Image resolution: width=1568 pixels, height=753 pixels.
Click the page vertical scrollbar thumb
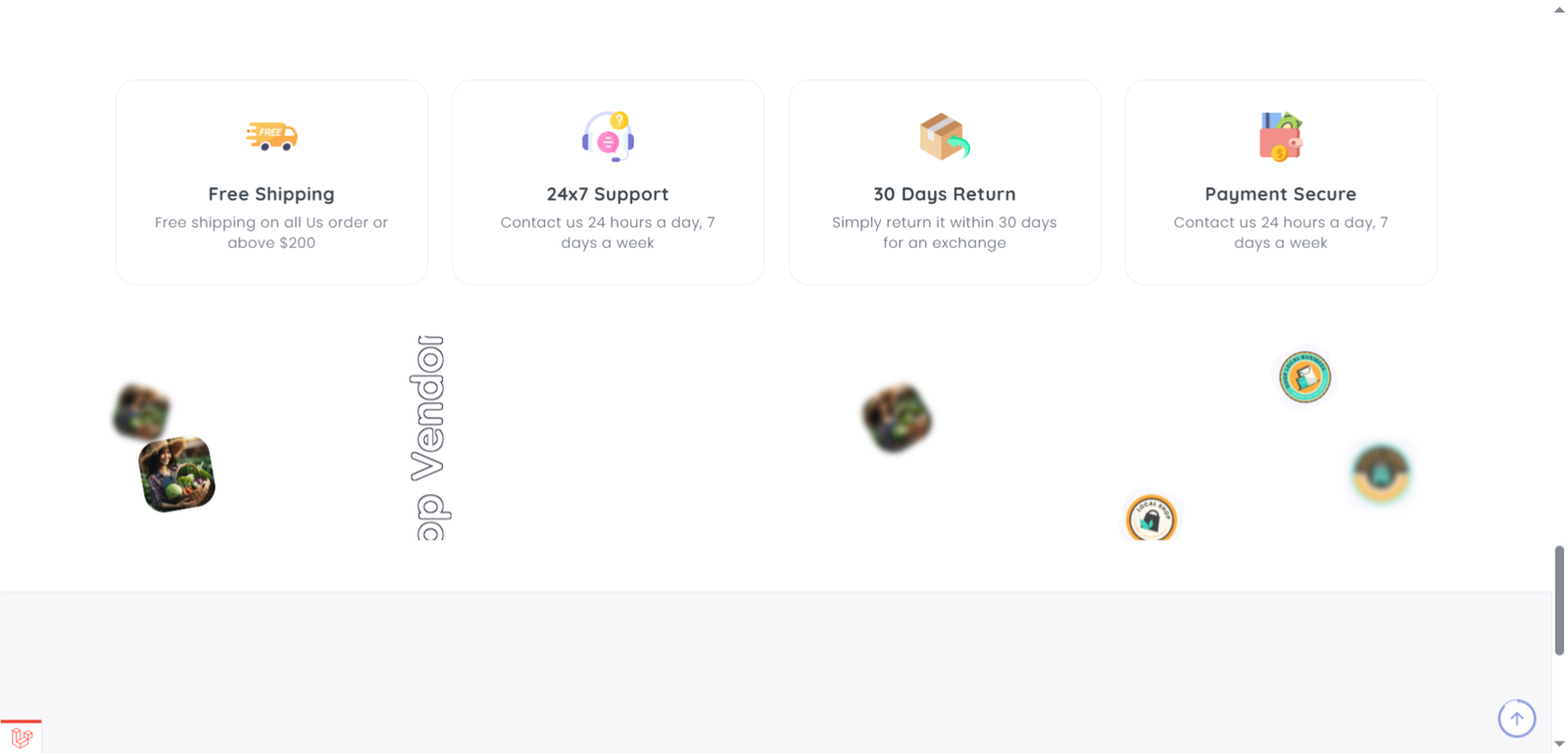click(x=1559, y=600)
